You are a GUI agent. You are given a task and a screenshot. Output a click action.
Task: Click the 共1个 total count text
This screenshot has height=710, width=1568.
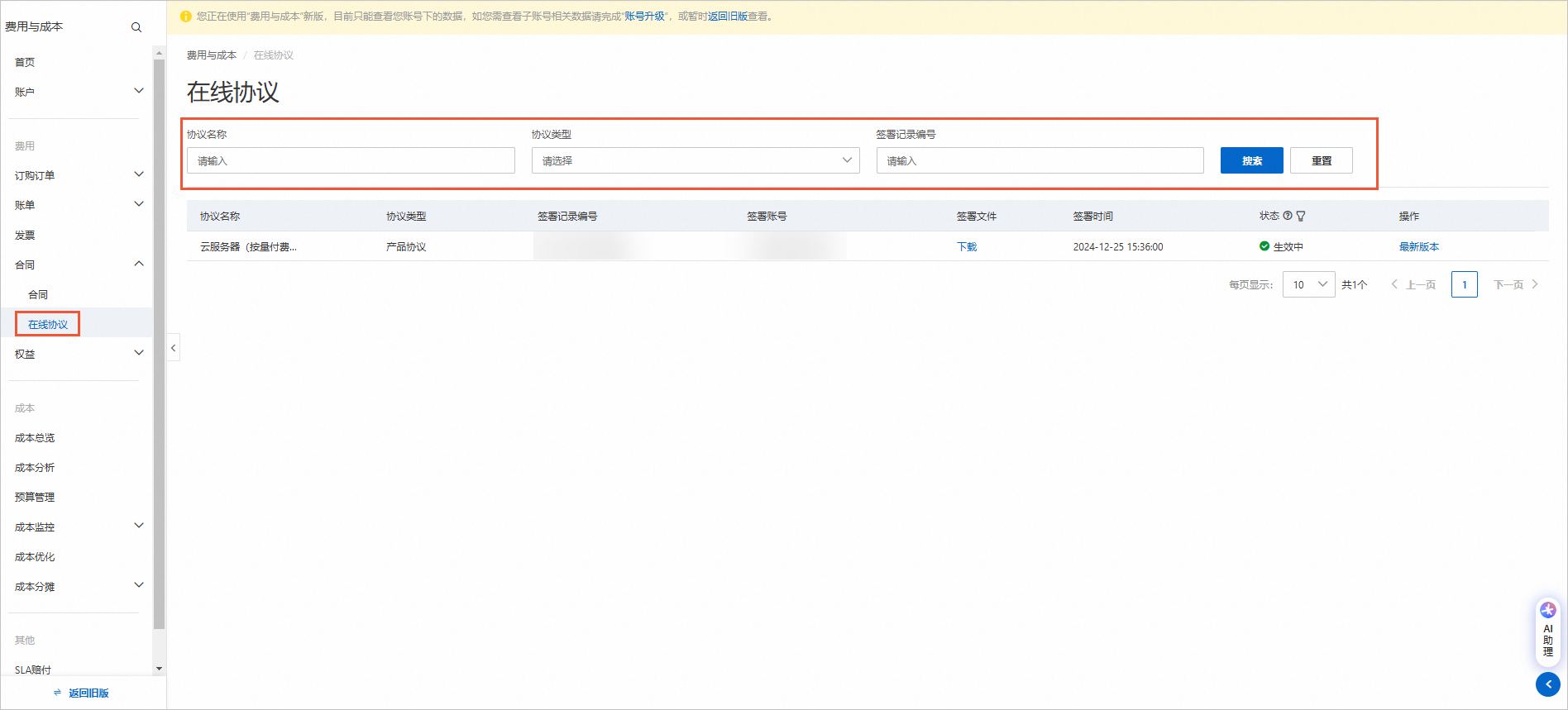1354,285
